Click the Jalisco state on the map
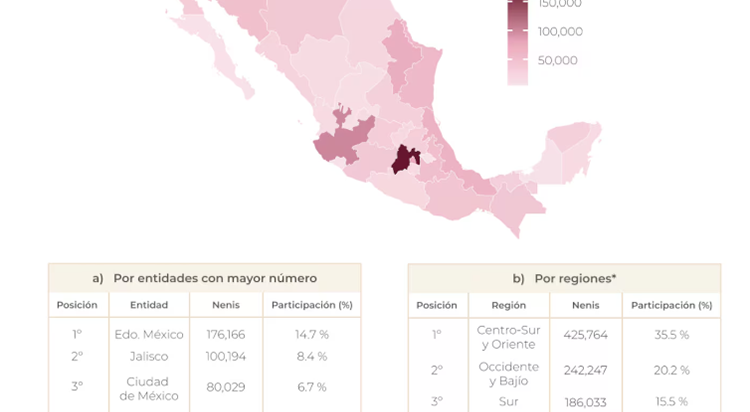The width and height of the screenshot is (750, 412). click(x=339, y=147)
